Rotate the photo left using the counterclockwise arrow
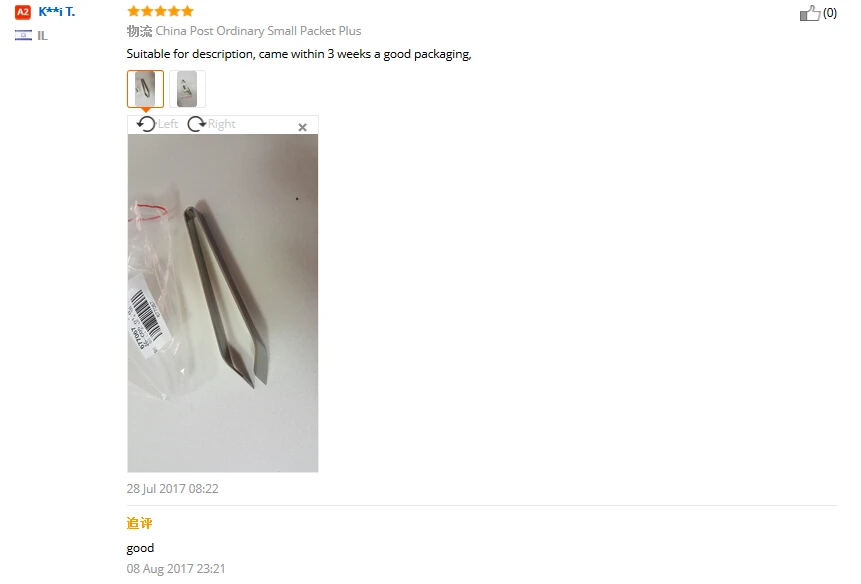 [146, 124]
